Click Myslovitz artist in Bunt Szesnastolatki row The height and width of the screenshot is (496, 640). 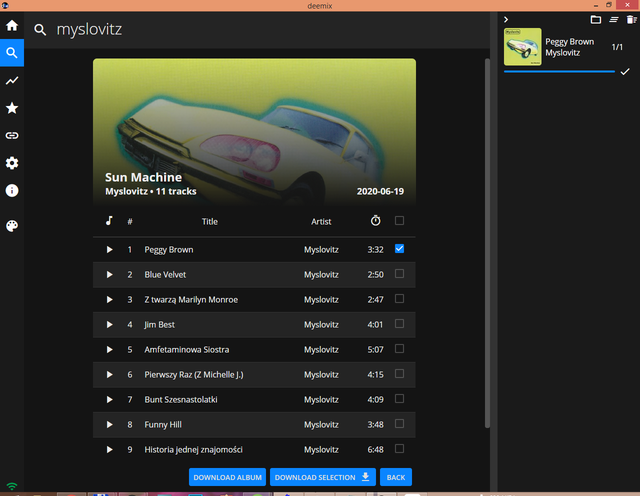coord(321,400)
